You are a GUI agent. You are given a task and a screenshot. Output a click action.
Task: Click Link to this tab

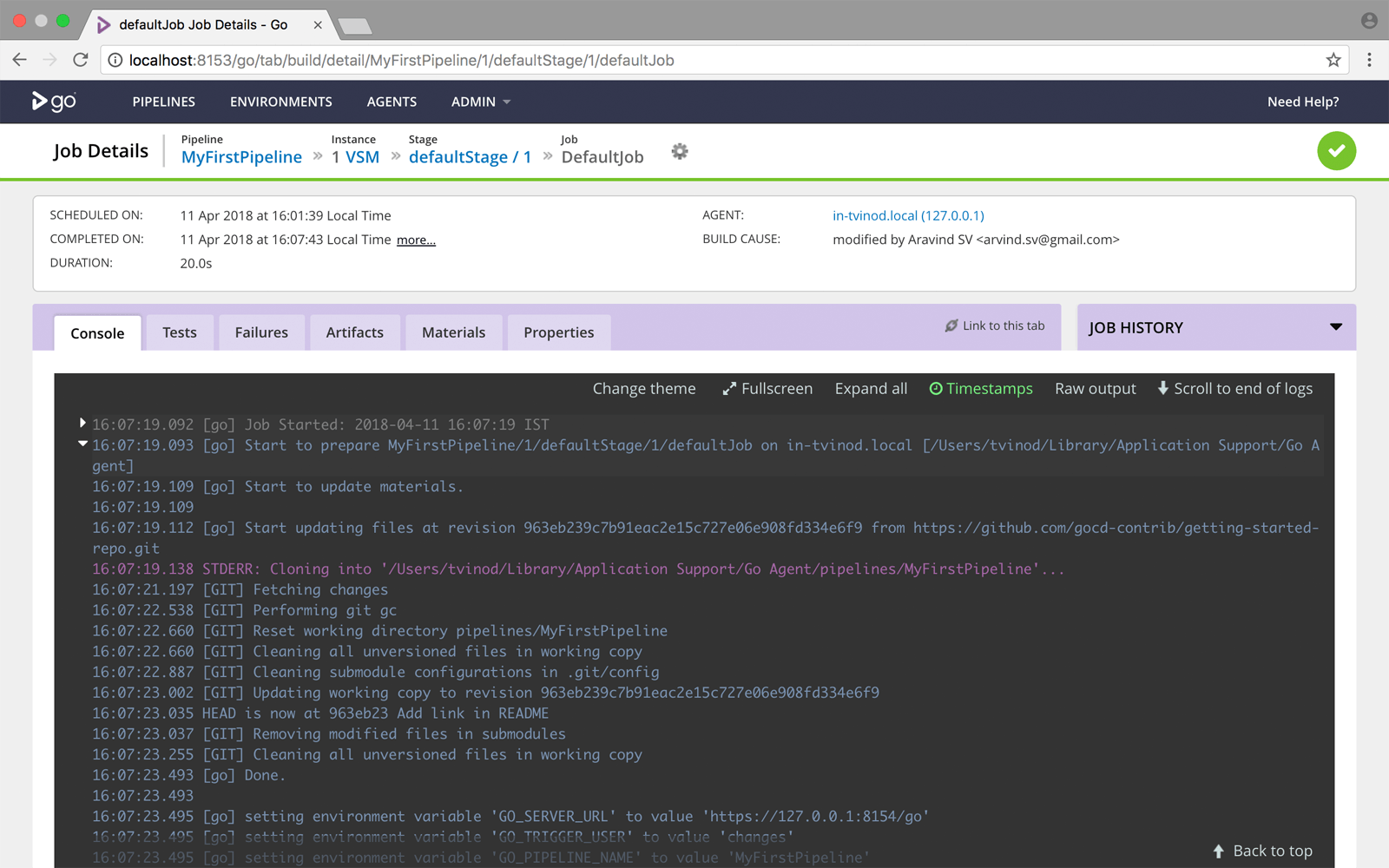(x=995, y=325)
